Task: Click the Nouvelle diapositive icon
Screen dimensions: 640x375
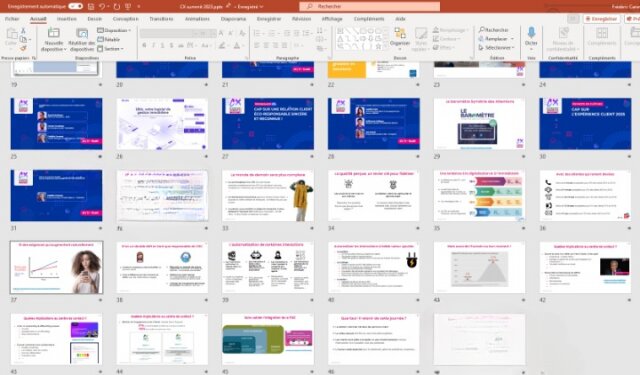Action: click(53, 33)
